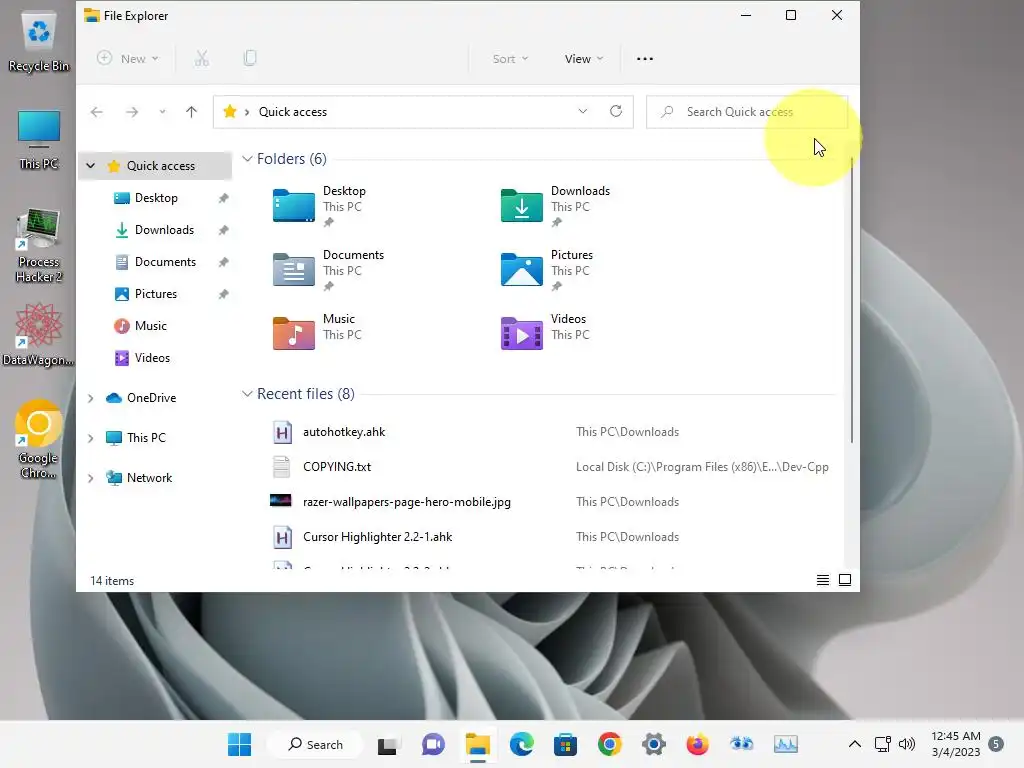
Task: Open Microsoft Store from taskbar
Action: click(565, 744)
